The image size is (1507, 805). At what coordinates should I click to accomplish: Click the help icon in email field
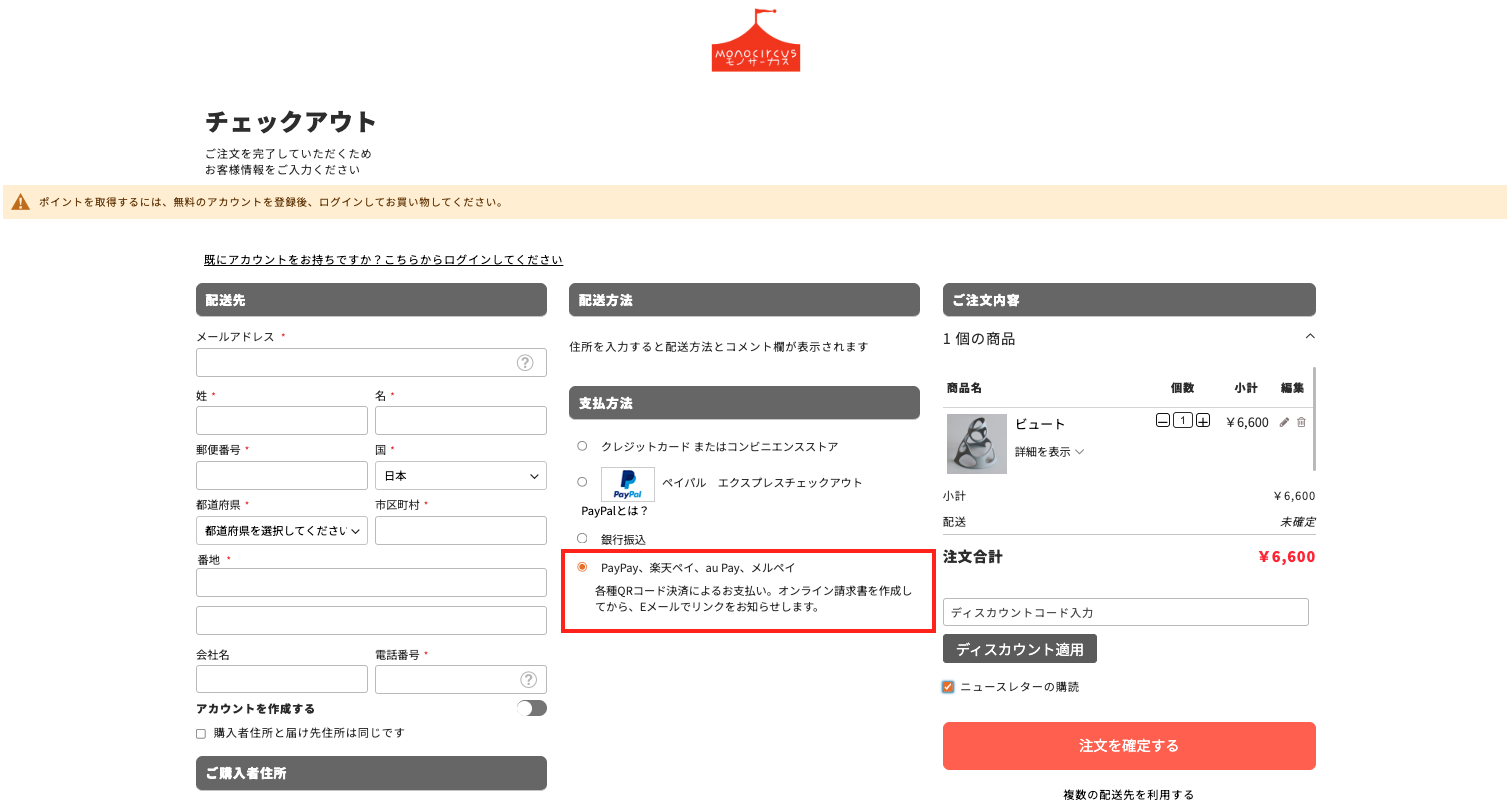tap(525, 363)
